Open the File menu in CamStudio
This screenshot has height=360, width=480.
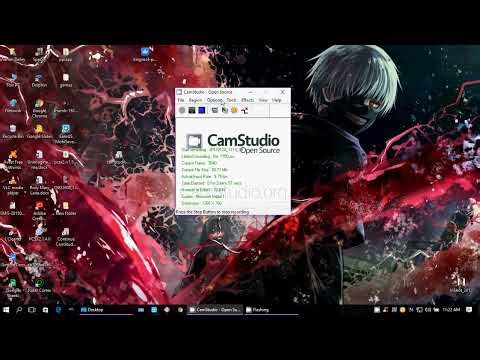tap(181, 100)
